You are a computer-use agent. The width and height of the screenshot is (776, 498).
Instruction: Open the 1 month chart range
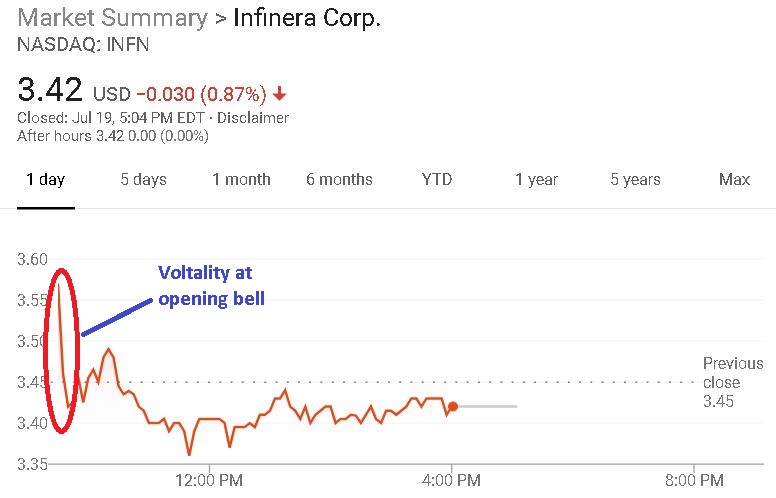[x=241, y=180]
